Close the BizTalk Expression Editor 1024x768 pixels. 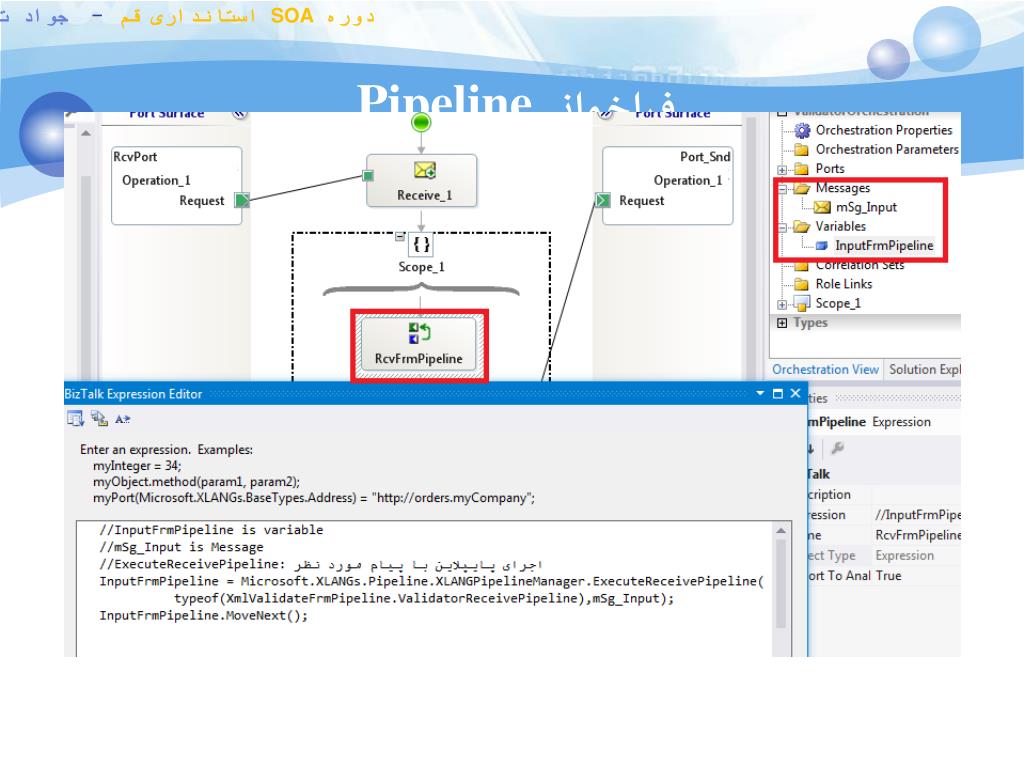pos(795,393)
